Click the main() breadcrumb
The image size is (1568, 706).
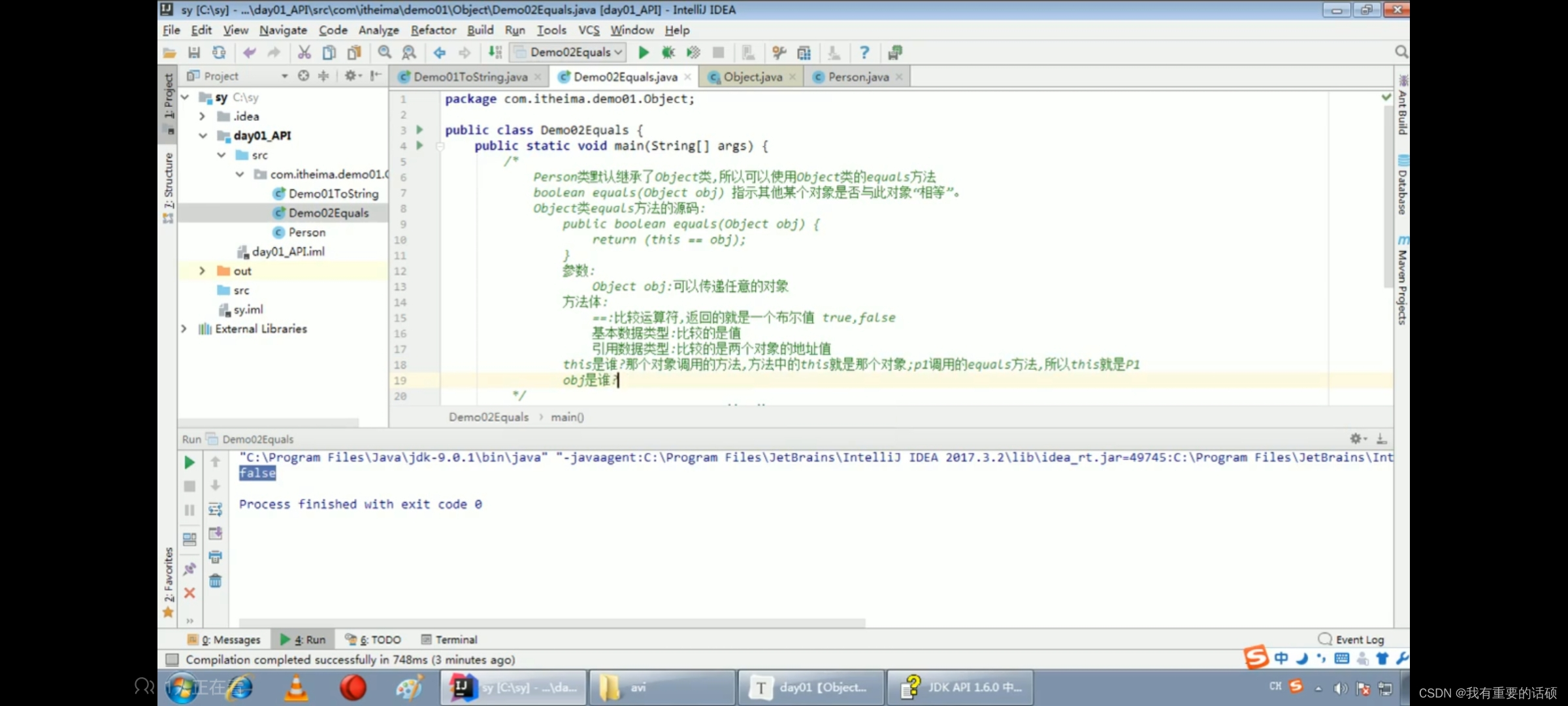tap(567, 417)
